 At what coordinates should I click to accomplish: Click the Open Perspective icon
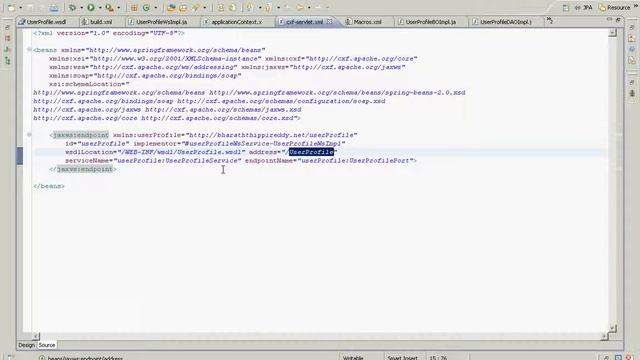pyautogui.click(x=566, y=7)
